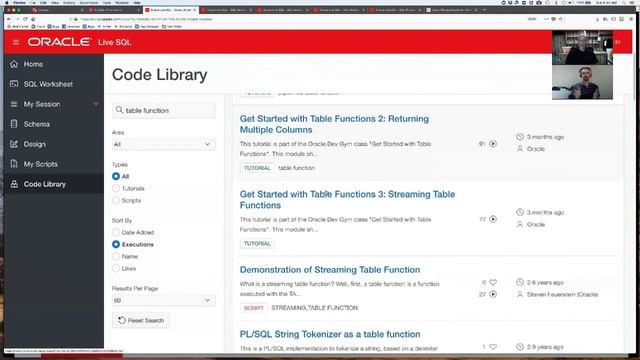Click the magnifier icon in search box
Image resolution: width=640 pixels, height=360 pixels.
(x=119, y=110)
